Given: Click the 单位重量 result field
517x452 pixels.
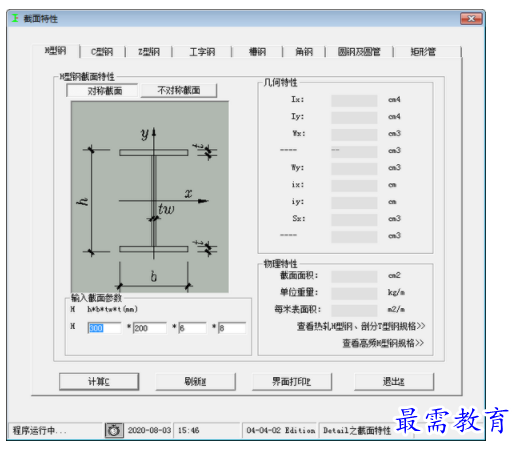Looking at the screenshot, I should pyautogui.click(x=354, y=293).
